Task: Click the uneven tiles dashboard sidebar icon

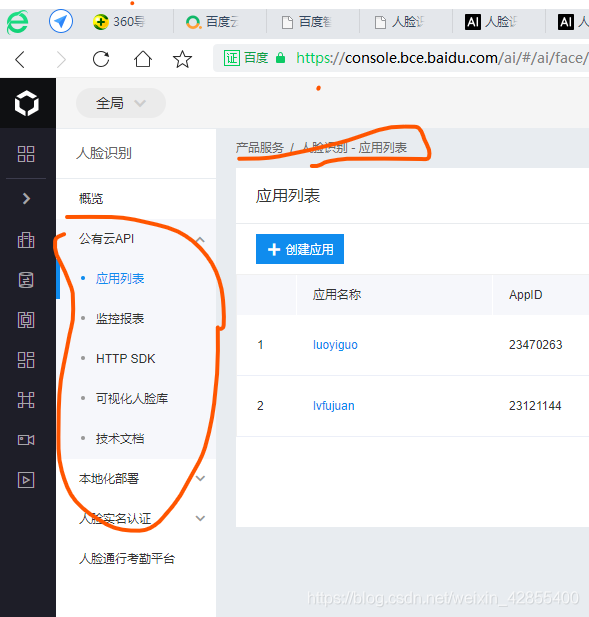Action: 26,360
